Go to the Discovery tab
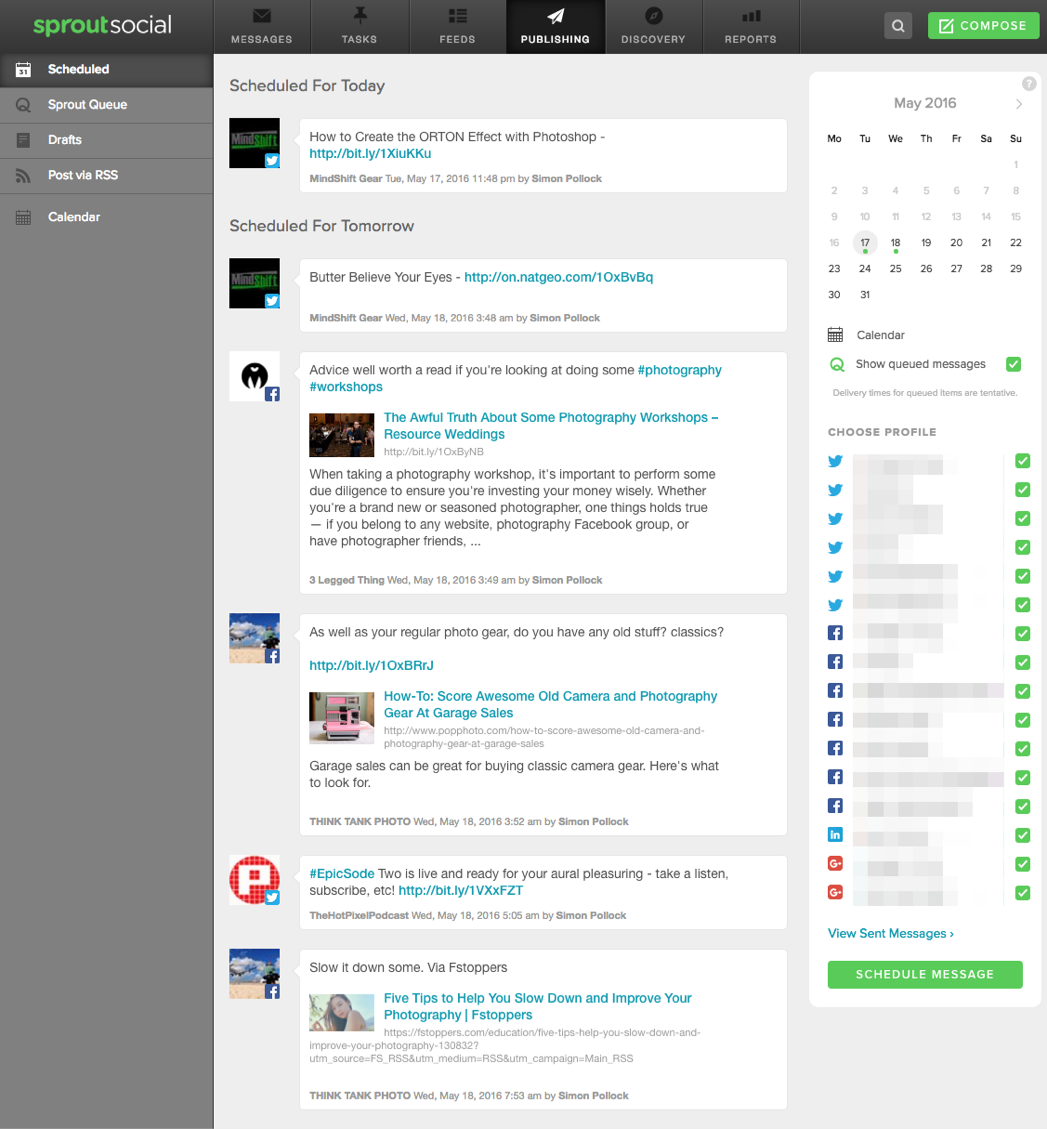This screenshot has width=1047, height=1129. point(653,27)
